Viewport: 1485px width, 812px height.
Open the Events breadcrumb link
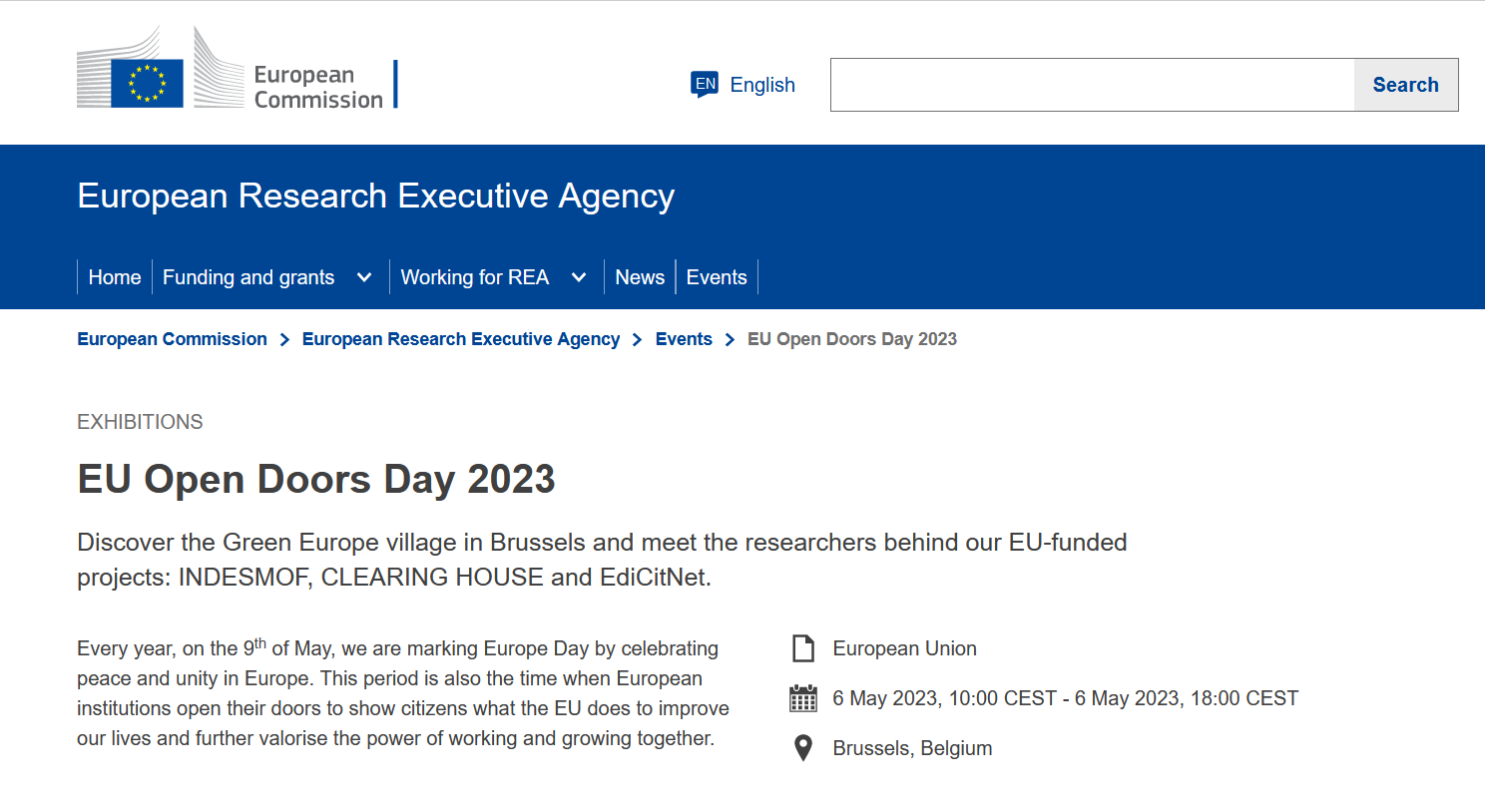point(684,339)
